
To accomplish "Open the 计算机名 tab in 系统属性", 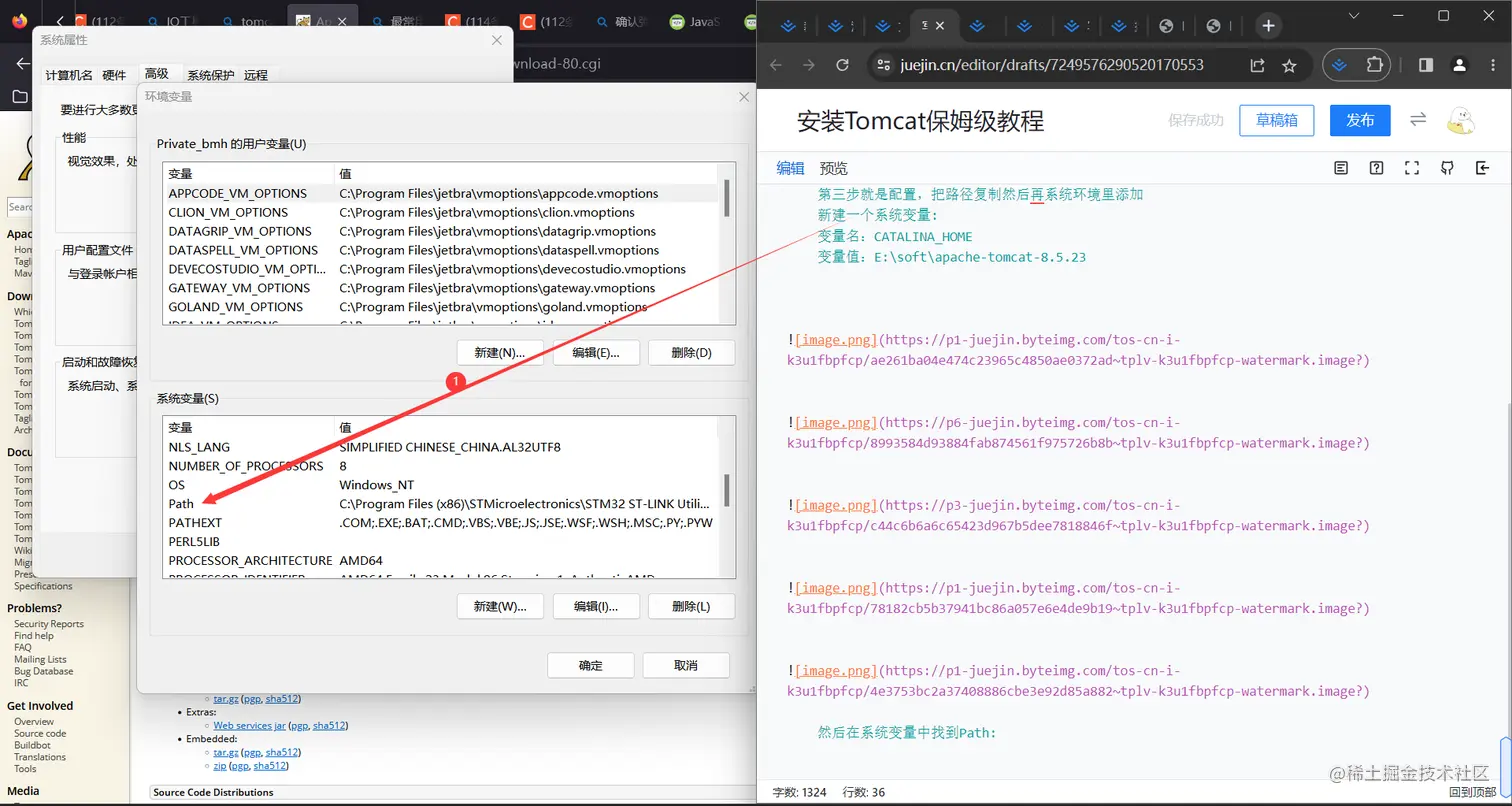I will (69, 75).
